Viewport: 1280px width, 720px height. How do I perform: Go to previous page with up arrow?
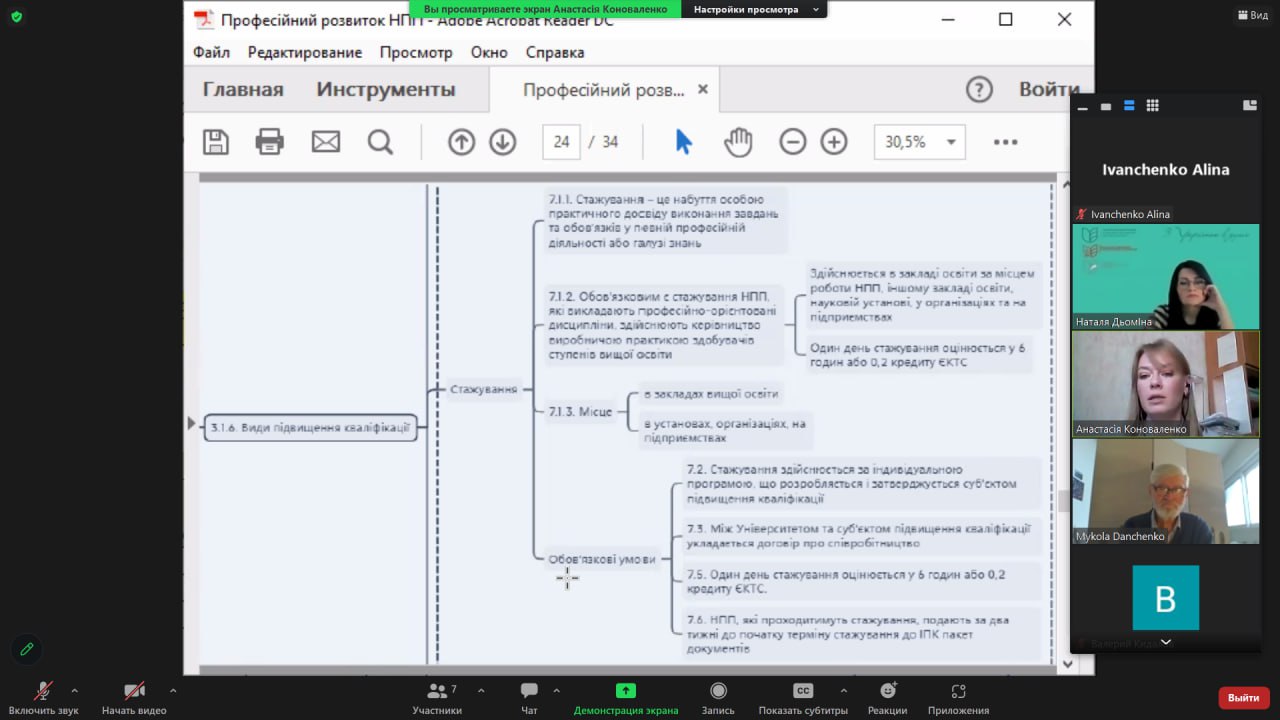(461, 142)
